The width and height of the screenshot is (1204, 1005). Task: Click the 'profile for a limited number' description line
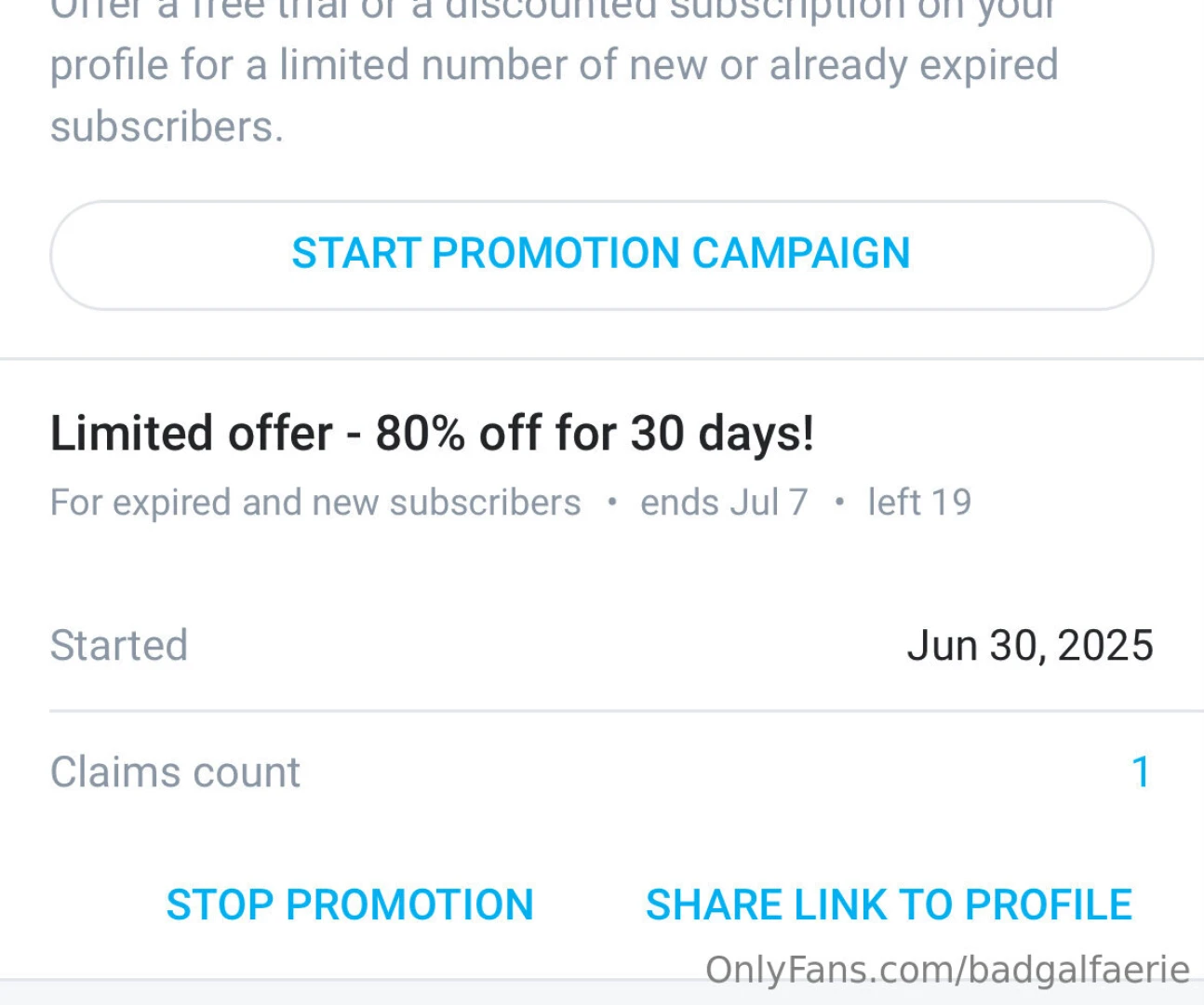(x=554, y=65)
